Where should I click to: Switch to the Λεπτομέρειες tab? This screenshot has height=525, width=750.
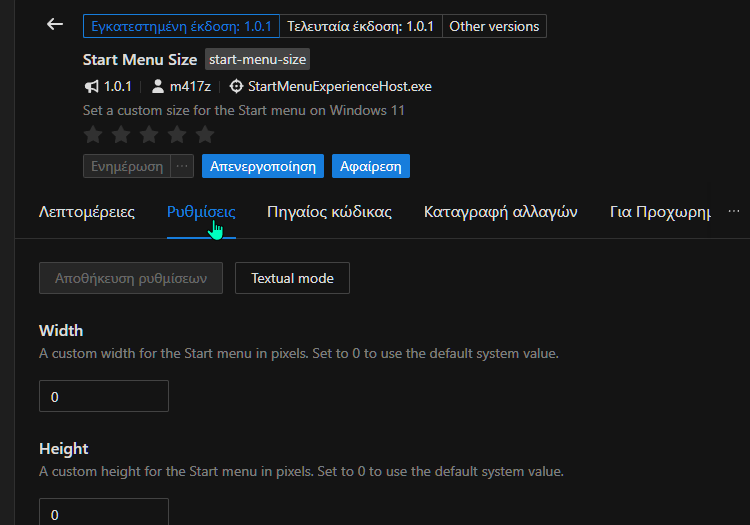click(87, 212)
